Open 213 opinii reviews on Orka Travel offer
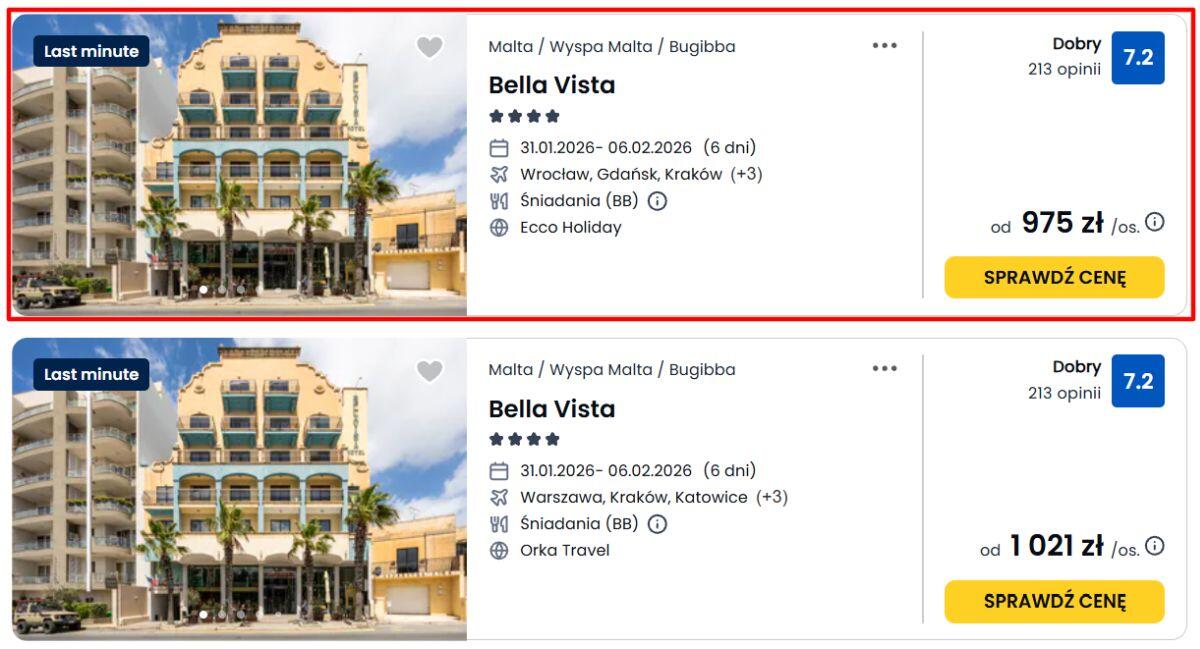Image resolution: width=1200 pixels, height=649 pixels. point(1064,393)
